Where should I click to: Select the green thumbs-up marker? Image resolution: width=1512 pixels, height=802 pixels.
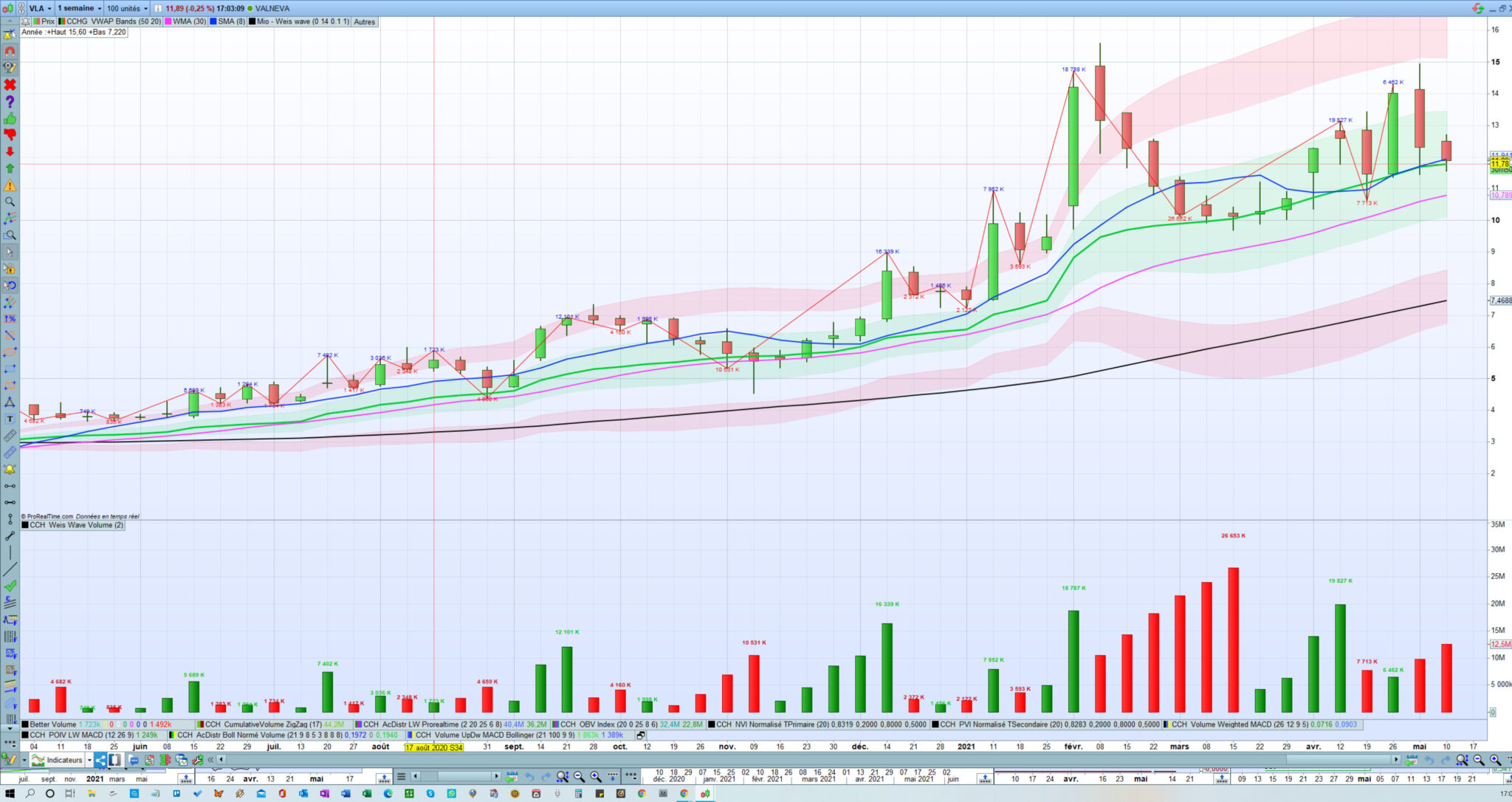pos(10,119)
